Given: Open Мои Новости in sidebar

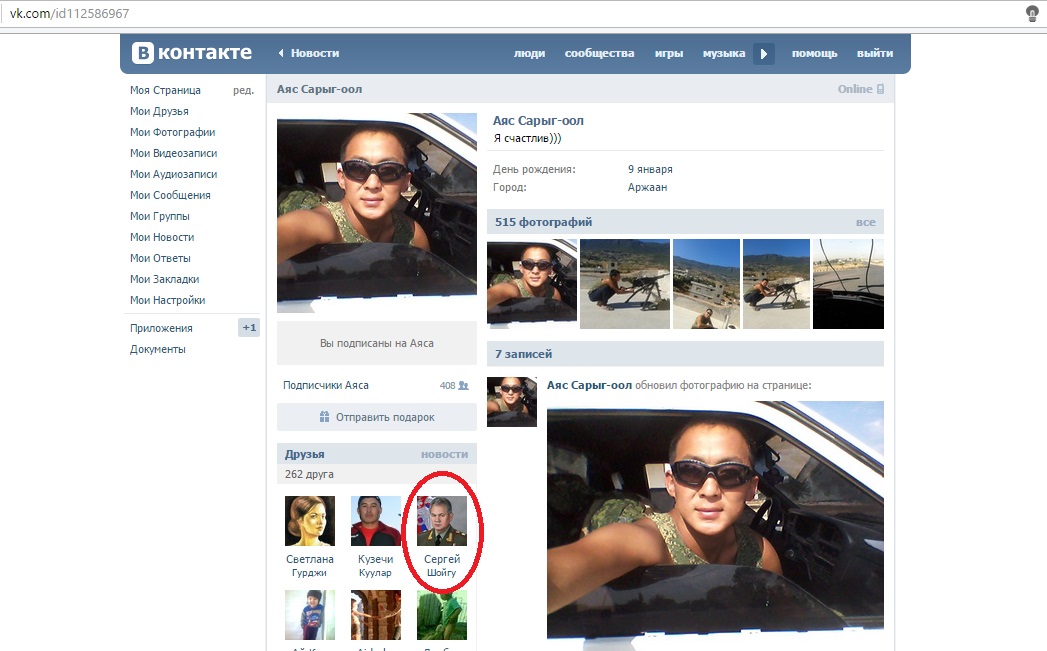Looking at the screenshot, I should [162, 237].
